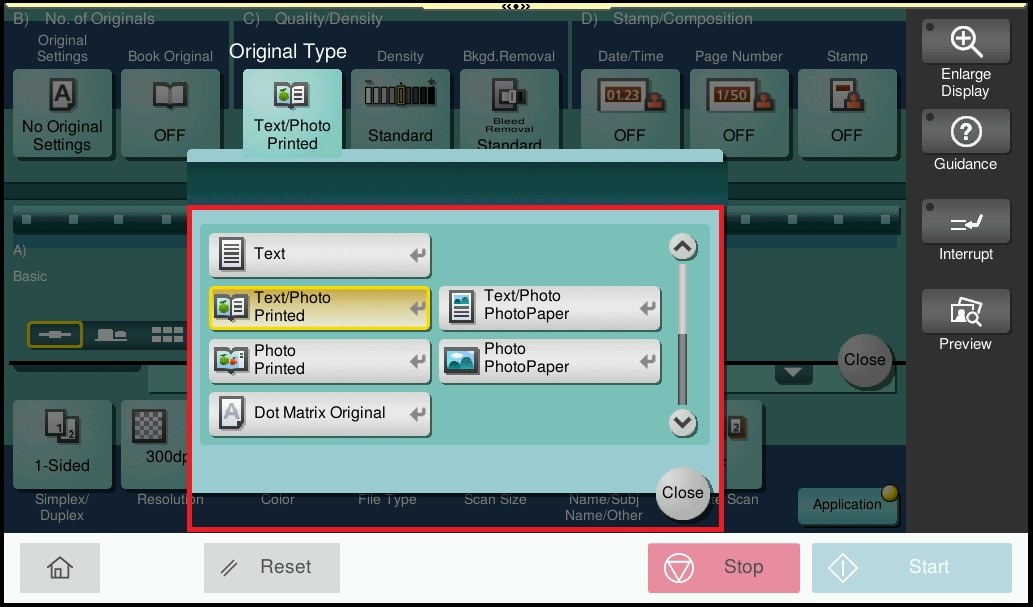Open the Guidance help button
1033x607 pixels.
coord(964,143)
